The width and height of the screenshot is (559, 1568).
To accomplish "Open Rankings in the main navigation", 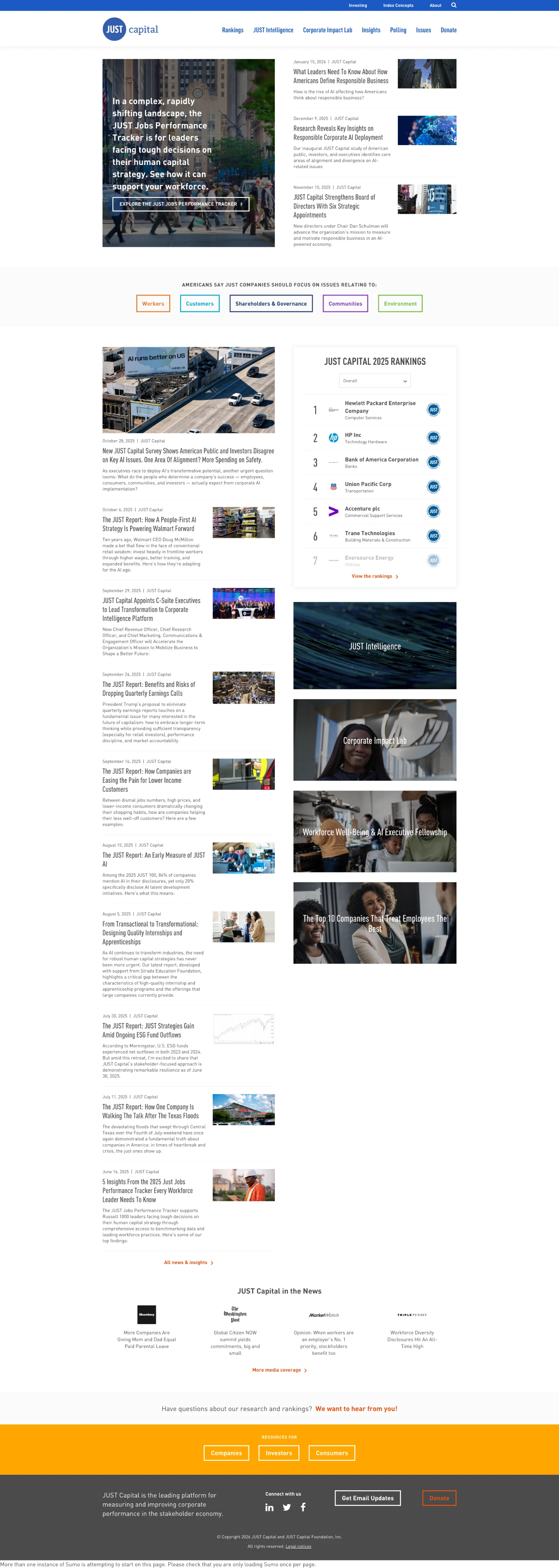I will click(232, 30).
